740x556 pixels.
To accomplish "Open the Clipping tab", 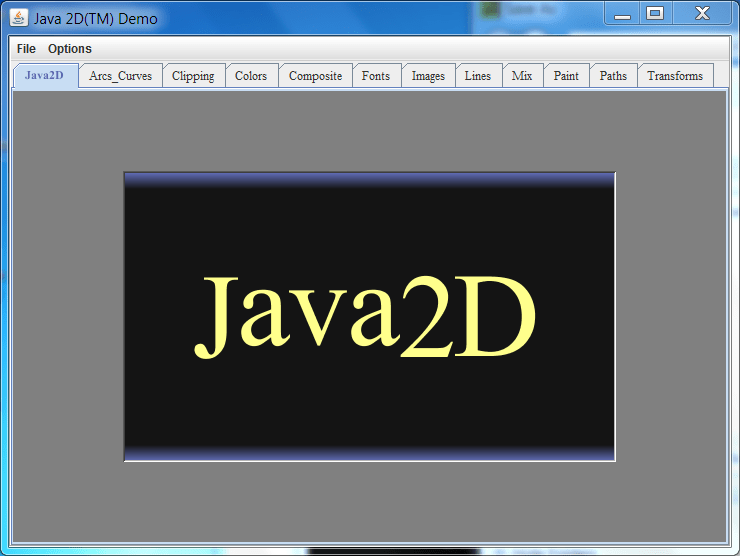I will [x=193, y=76].
